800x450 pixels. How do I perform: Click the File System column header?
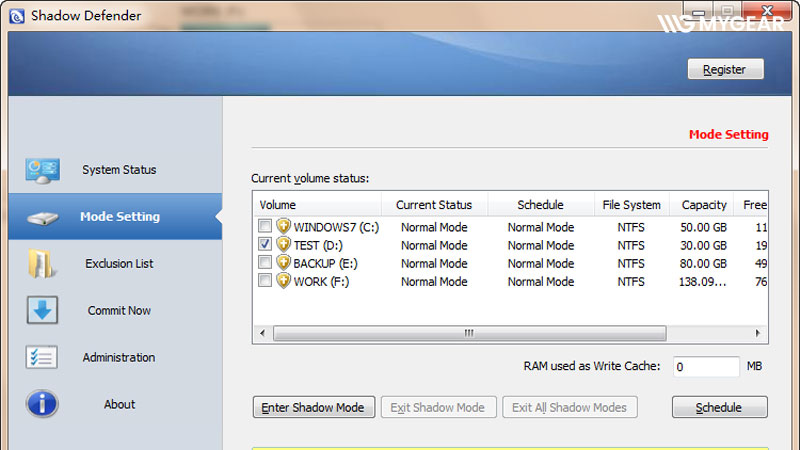point(632,205)
